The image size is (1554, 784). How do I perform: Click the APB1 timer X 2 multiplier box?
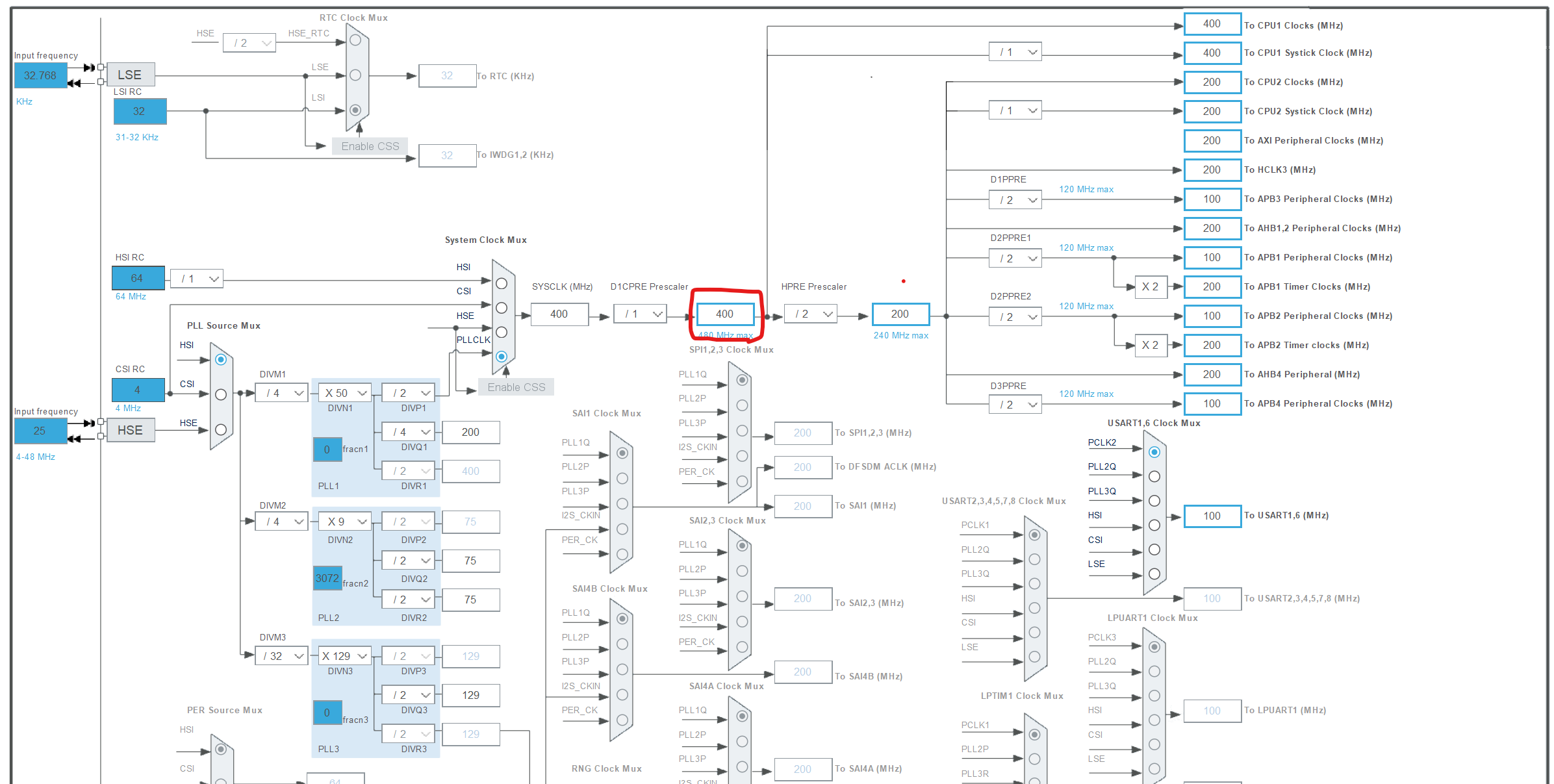tap(1150, 286)
